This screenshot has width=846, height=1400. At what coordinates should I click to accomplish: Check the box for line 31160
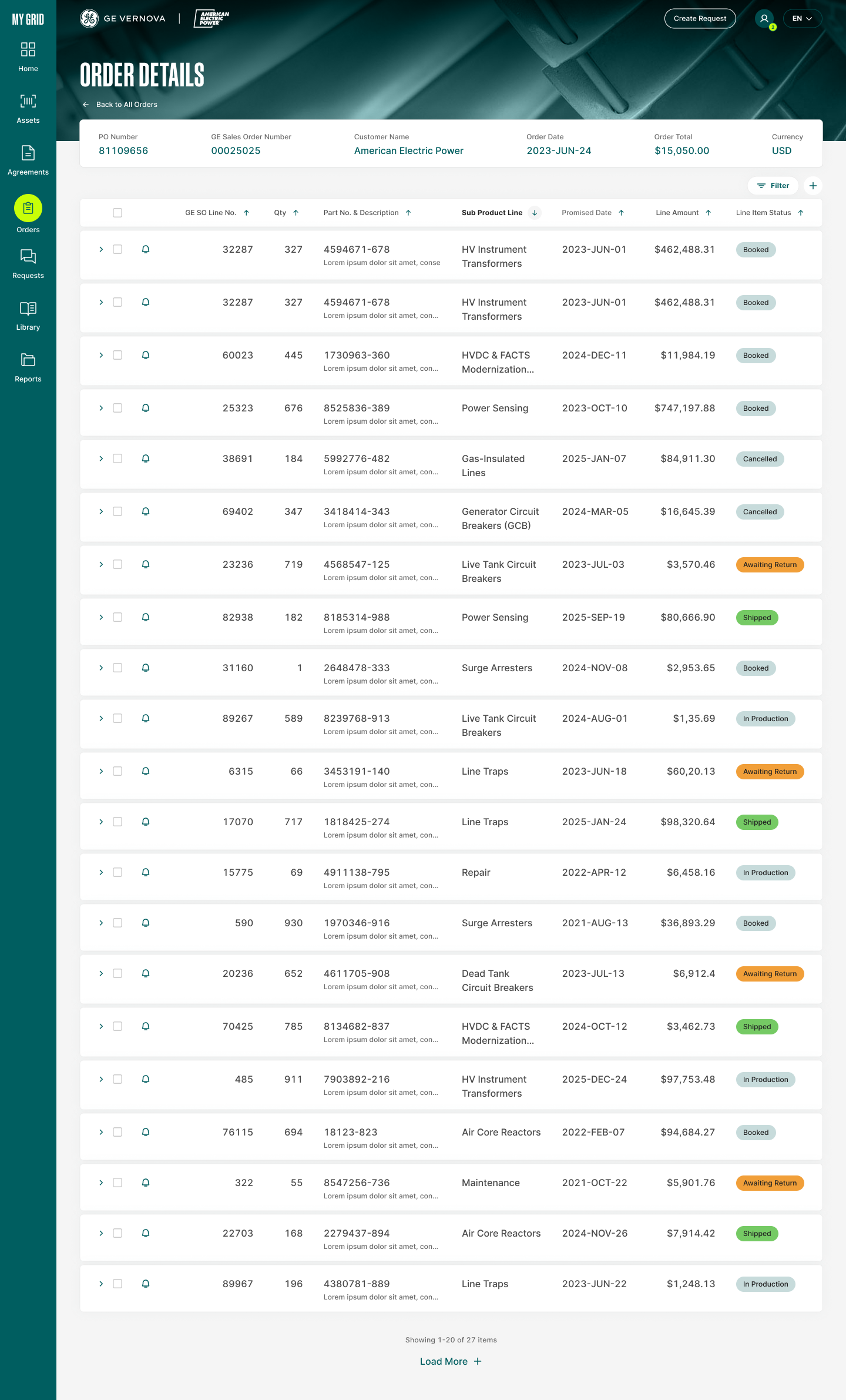point(117,668)
